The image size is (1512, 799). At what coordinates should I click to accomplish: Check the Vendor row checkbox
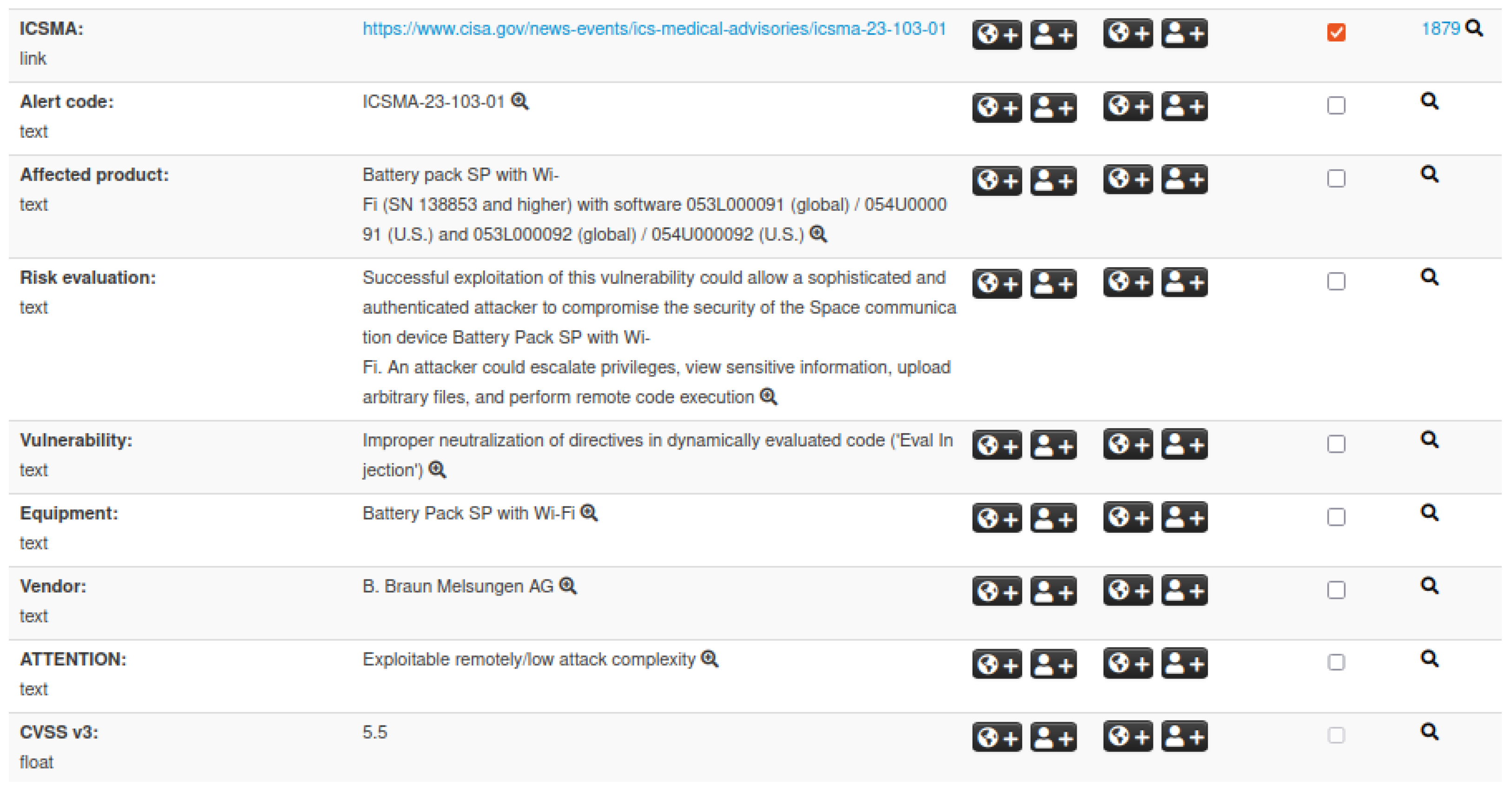pos(1337,590)
